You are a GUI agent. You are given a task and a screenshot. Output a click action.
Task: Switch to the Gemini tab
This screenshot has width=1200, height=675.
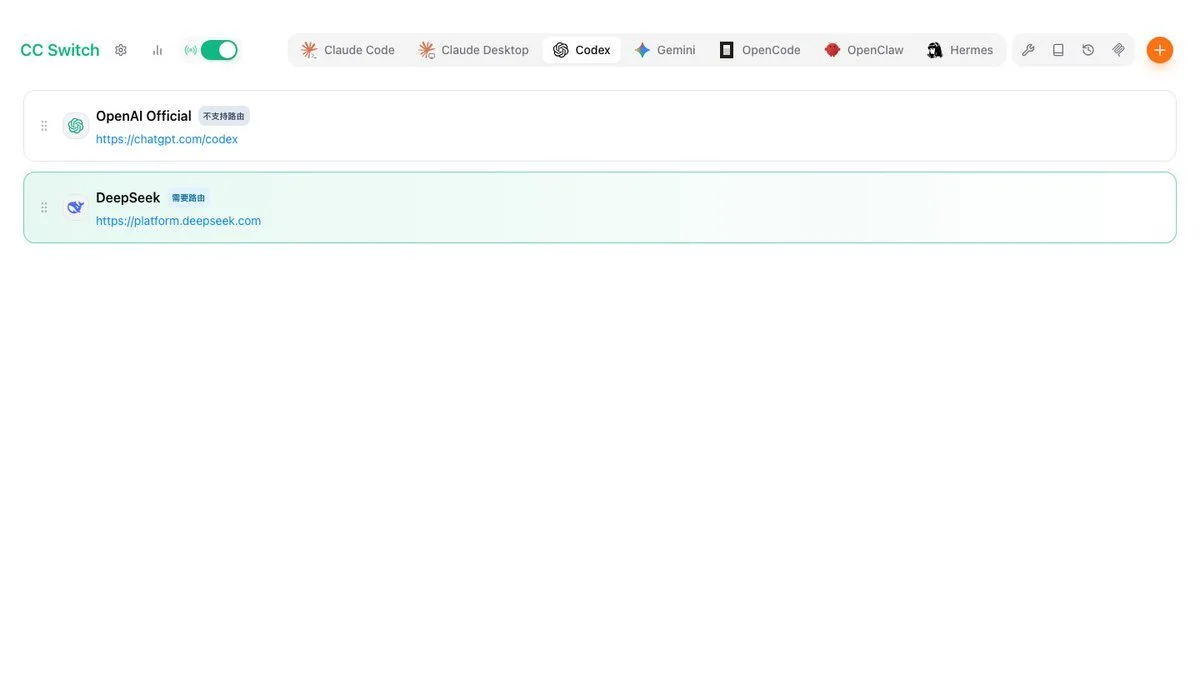click(x=665, y=50)
